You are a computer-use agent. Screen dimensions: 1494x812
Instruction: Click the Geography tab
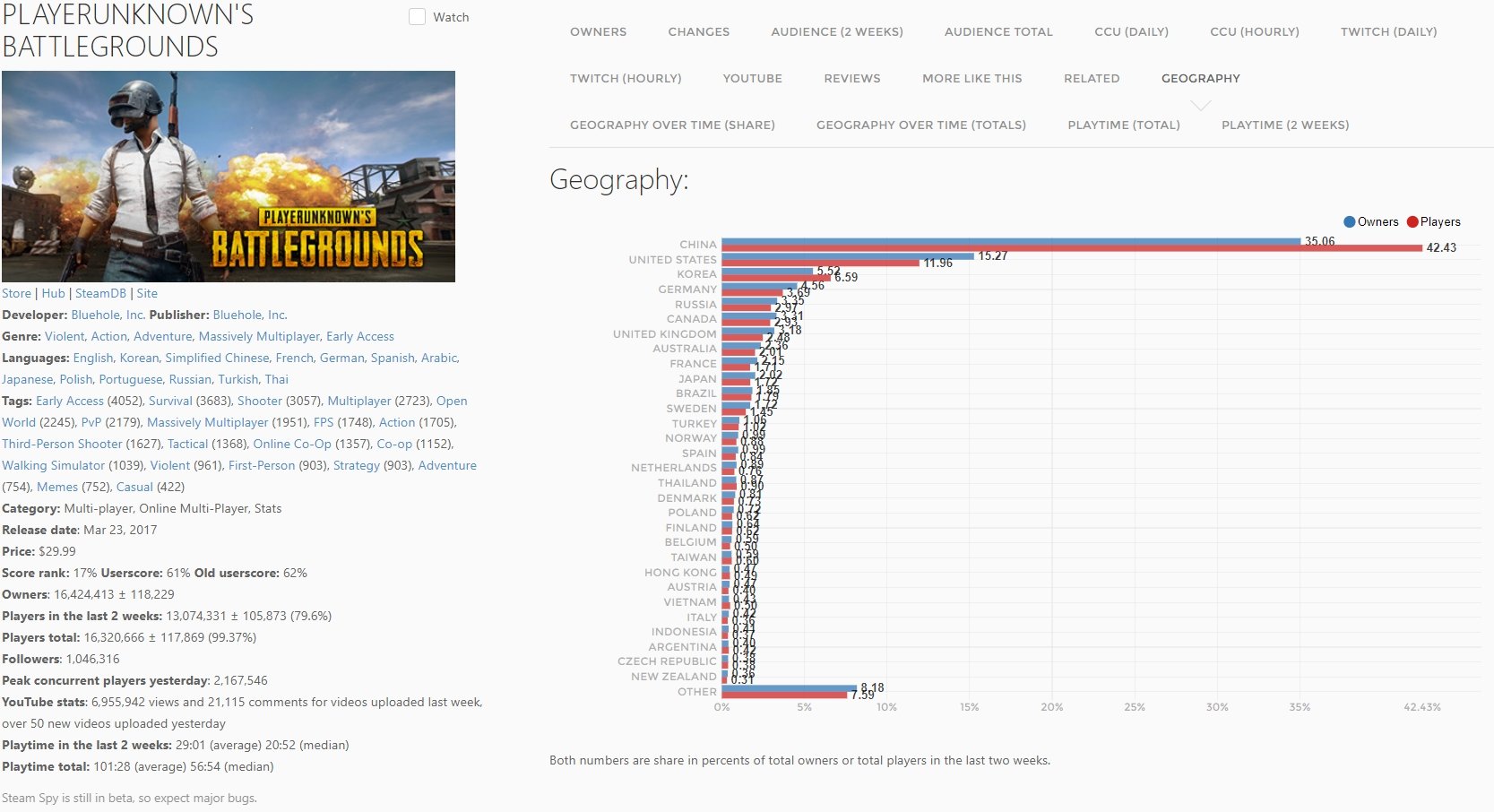coord(1201,78)
